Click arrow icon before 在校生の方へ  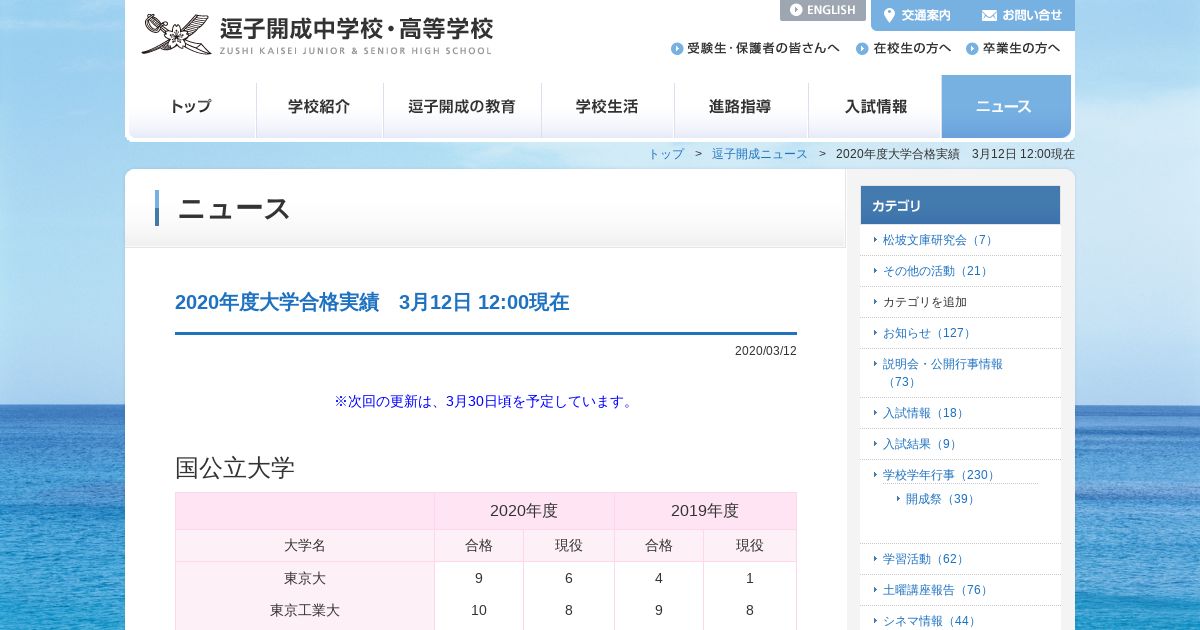point(862,48)
